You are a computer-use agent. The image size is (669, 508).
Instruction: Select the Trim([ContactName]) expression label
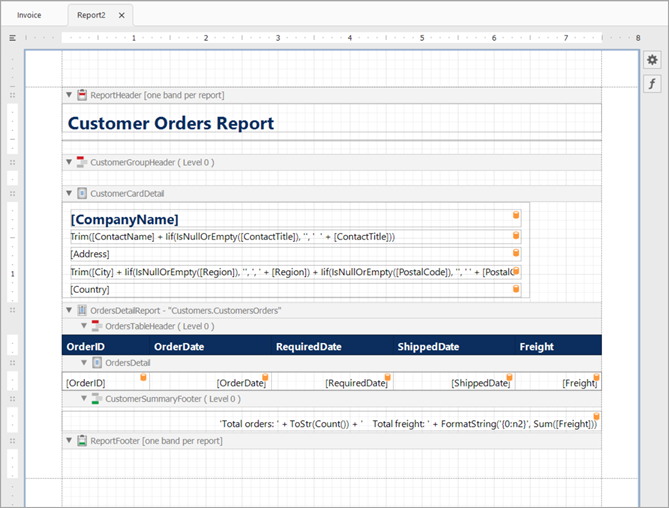[295, 236]
